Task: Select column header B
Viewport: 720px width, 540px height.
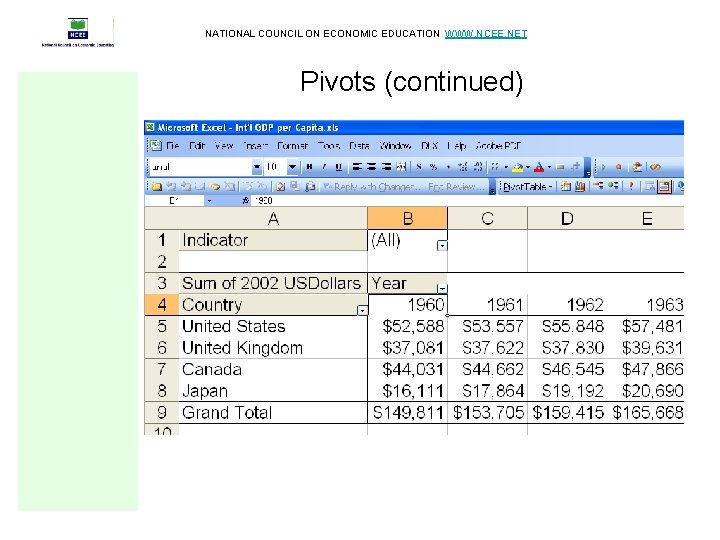Action: [407, 219]
